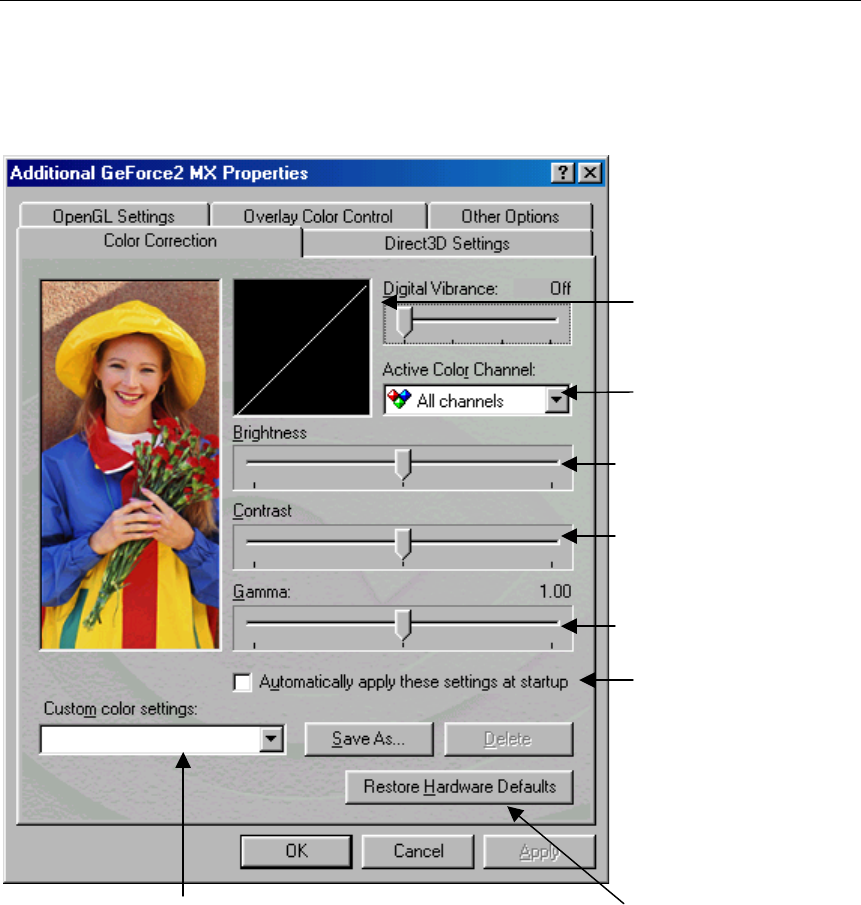Viewport: 861px width, 905px height.
Task: Click the title bar Help question mark button
Action: 563,173
